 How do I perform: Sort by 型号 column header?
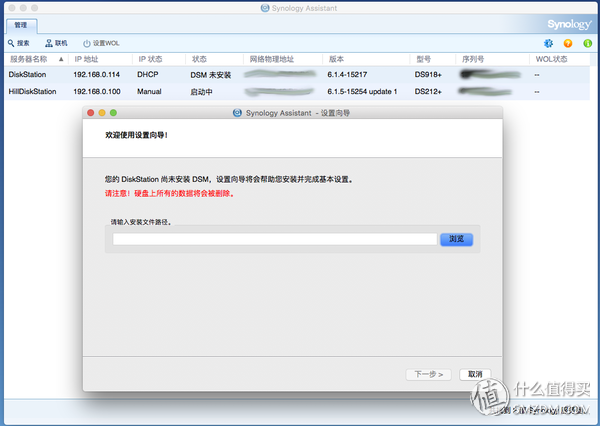433,59
